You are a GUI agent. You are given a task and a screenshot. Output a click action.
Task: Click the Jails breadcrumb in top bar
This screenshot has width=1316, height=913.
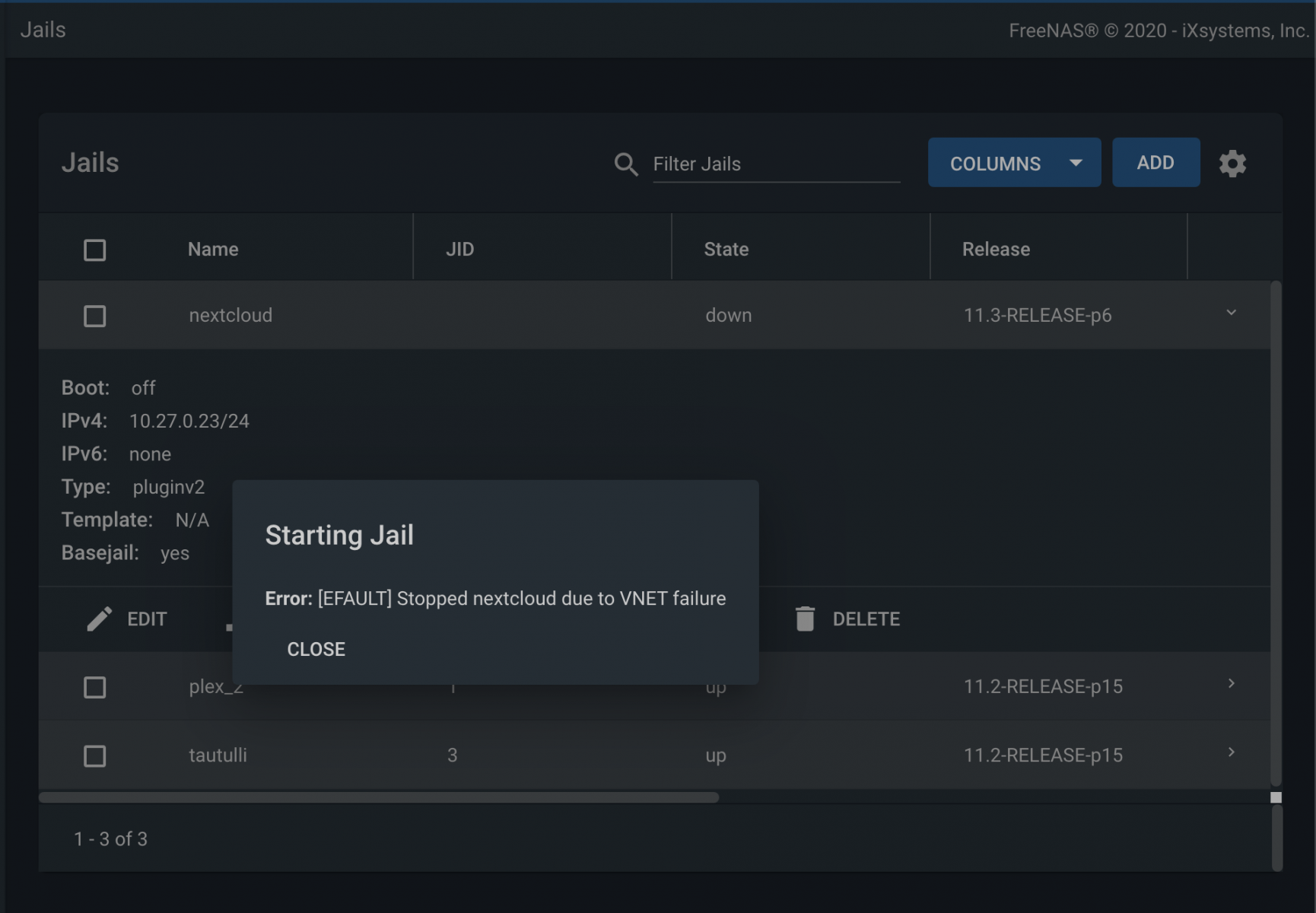(x=43, y=30)
